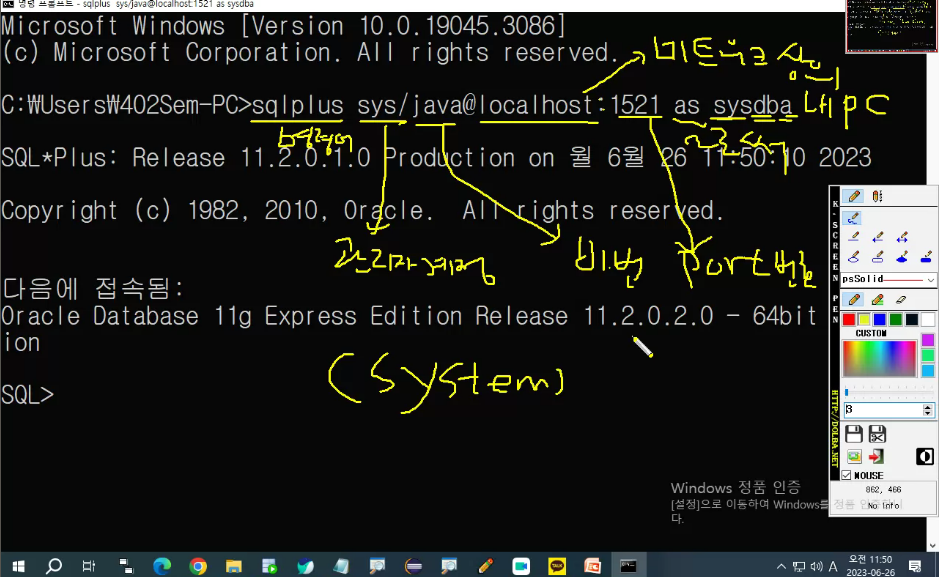The image size is (939, 577).
Task: Choose the straight line pen tool
Action: tap(854, 238)
